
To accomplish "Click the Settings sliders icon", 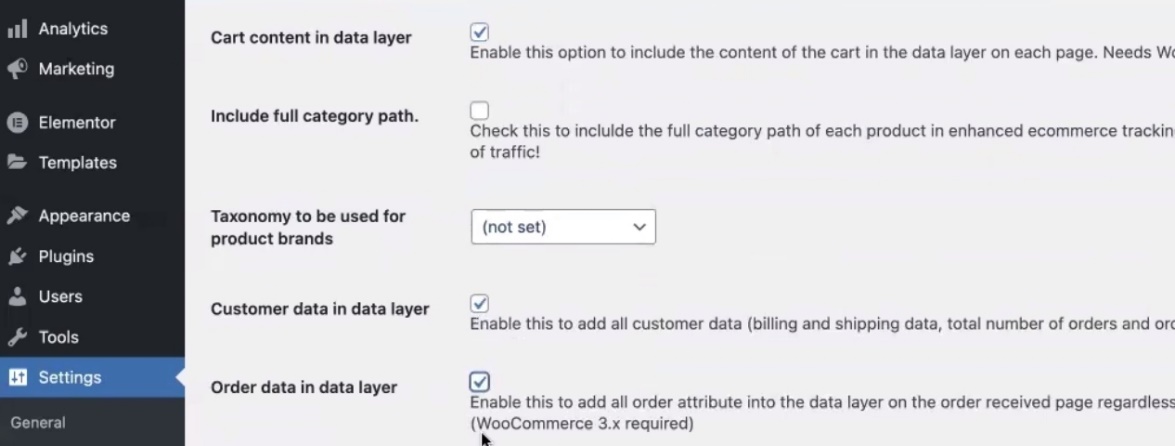I will pos(17,378).
